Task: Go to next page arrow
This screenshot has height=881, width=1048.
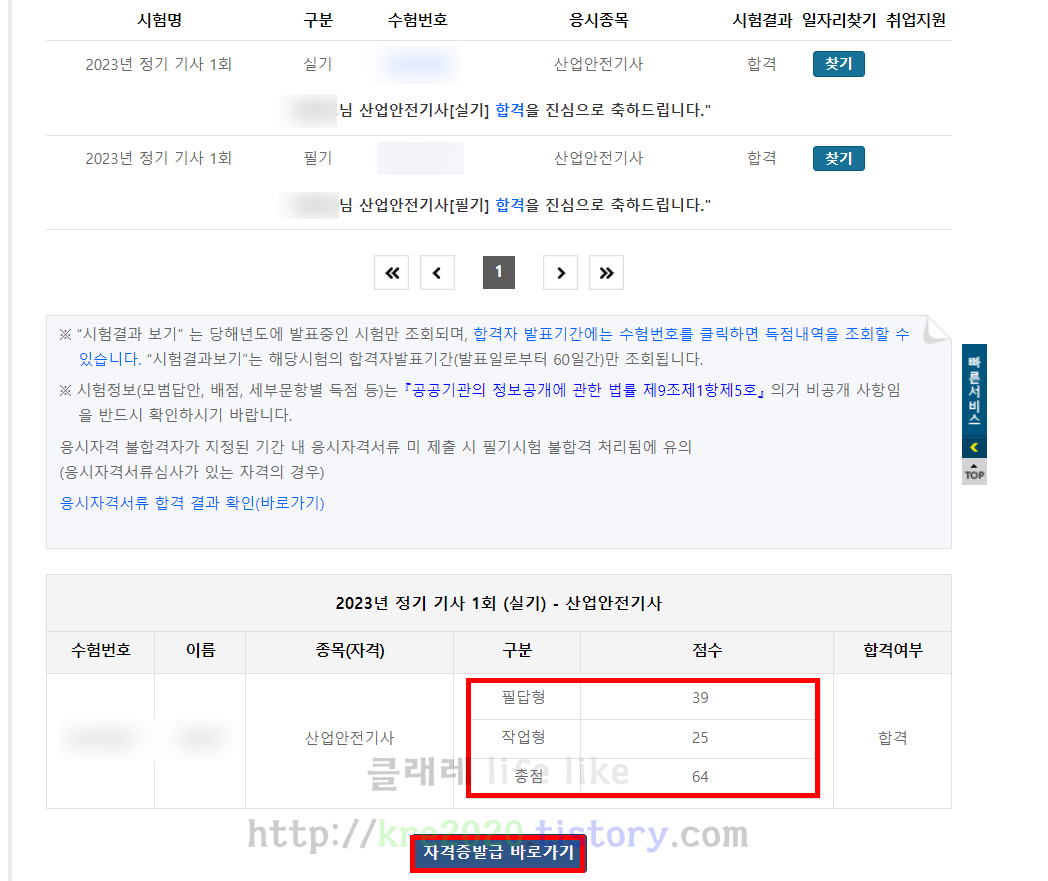Action: [x=560, y=273]
